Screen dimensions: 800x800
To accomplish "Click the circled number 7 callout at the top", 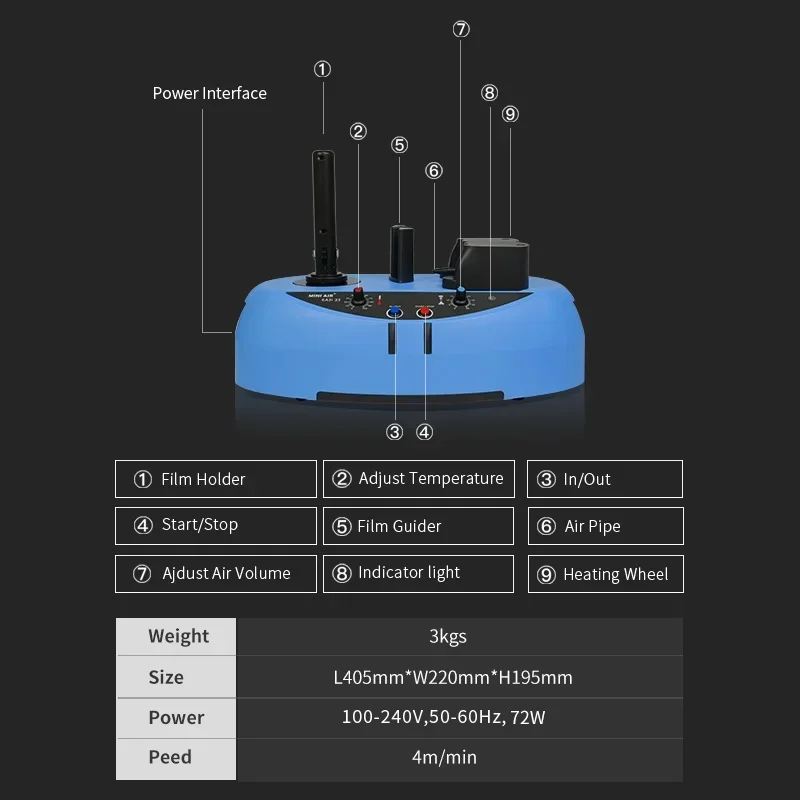I will [x=461, y=30].
